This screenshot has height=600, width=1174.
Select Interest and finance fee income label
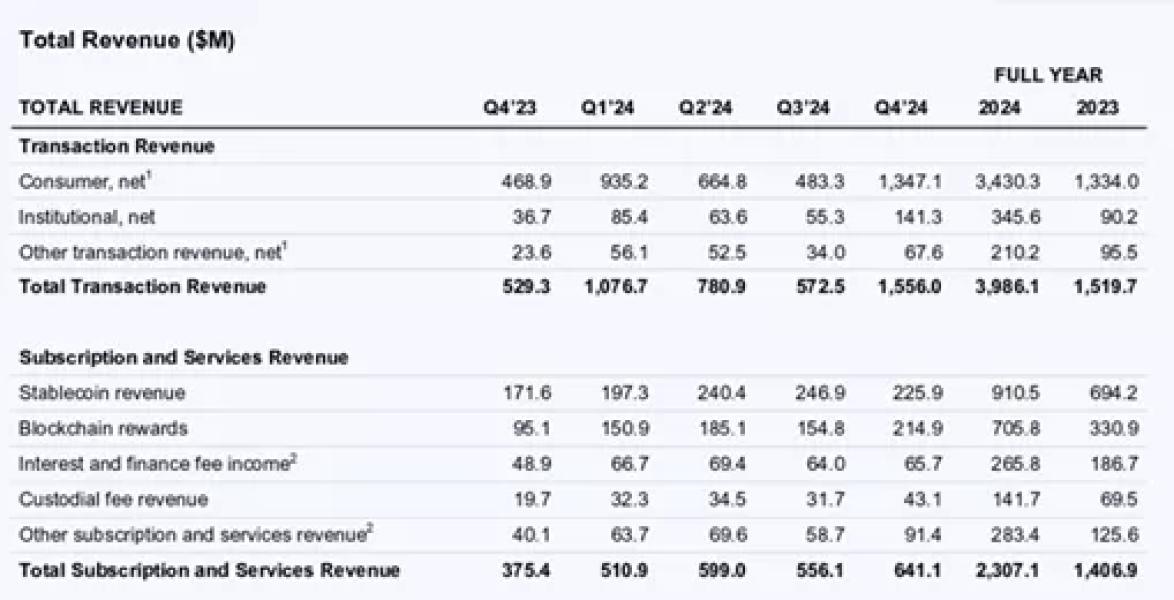click(158, 464)
